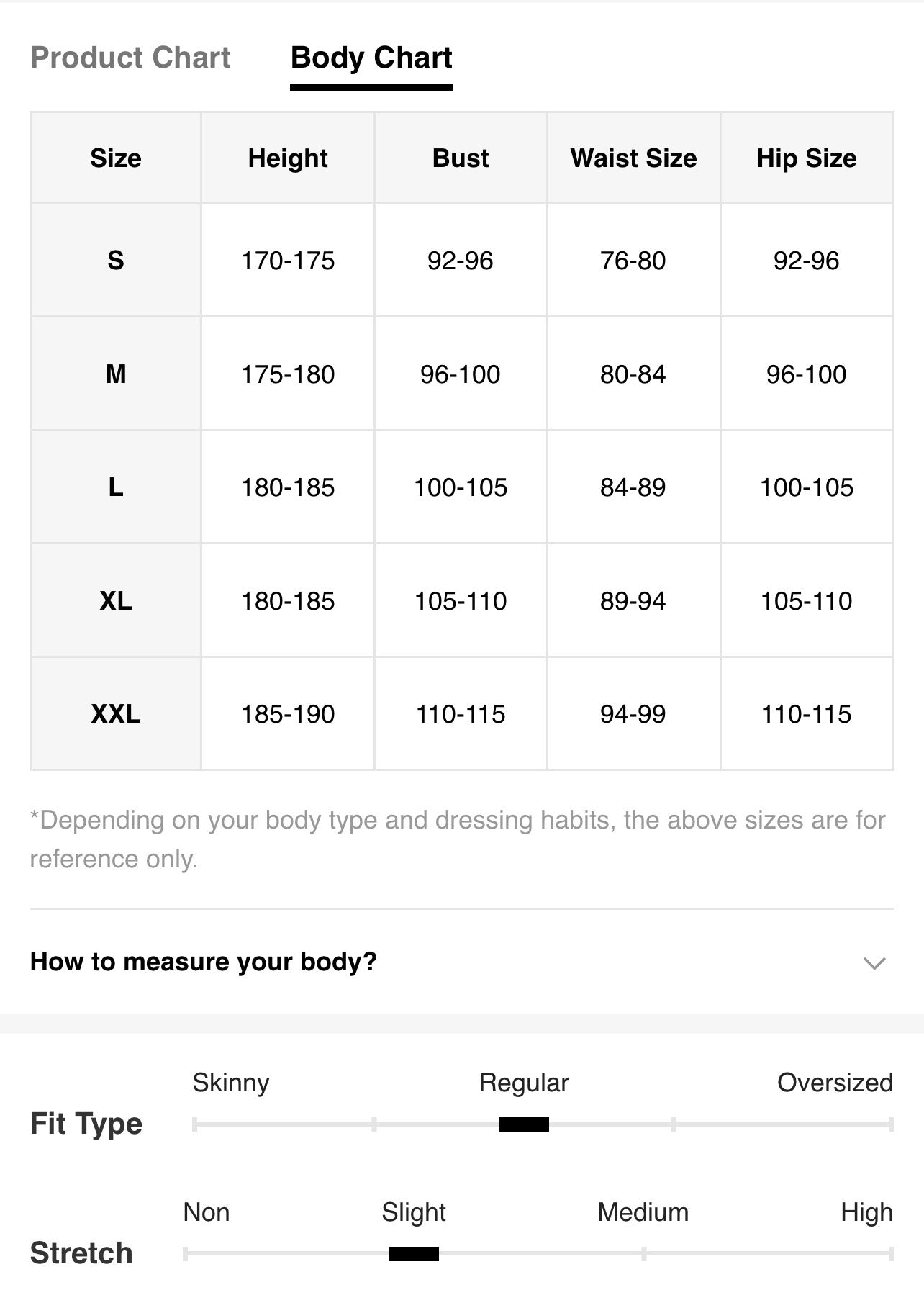Click the Size column header
924x1290 pixels.
(116, 158)
